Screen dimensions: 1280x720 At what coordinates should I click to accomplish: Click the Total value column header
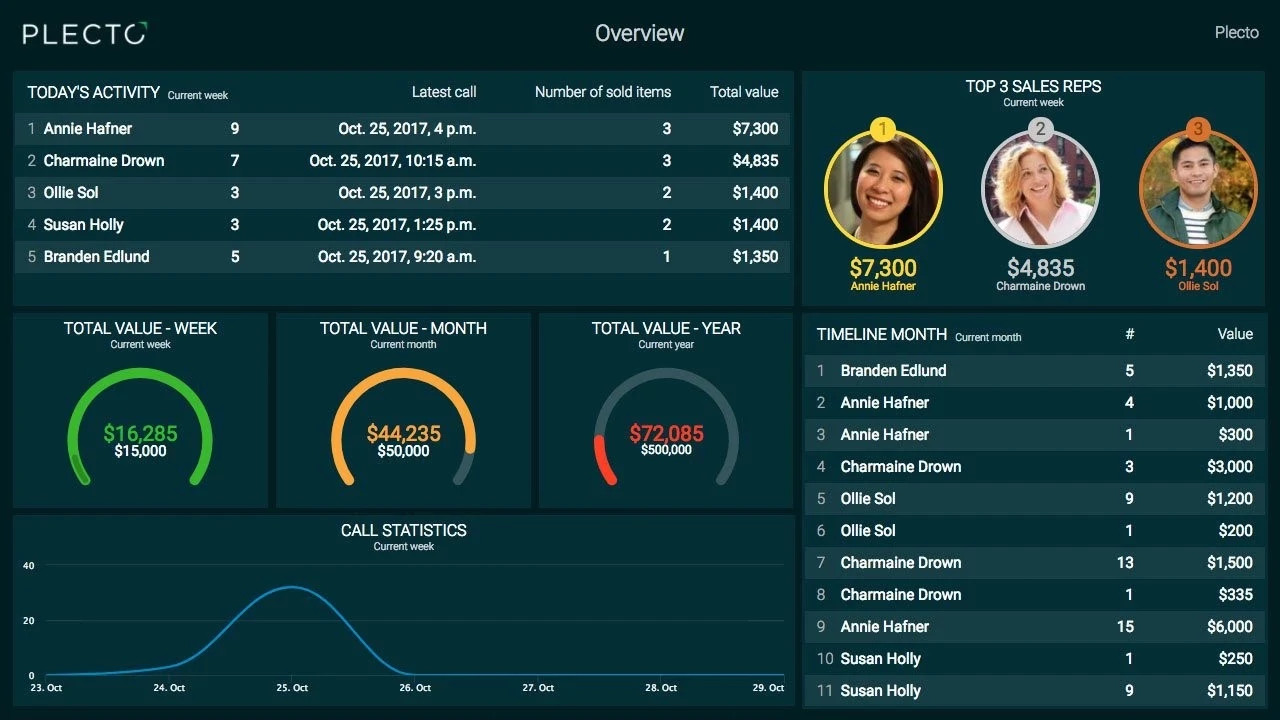point(744,92)
